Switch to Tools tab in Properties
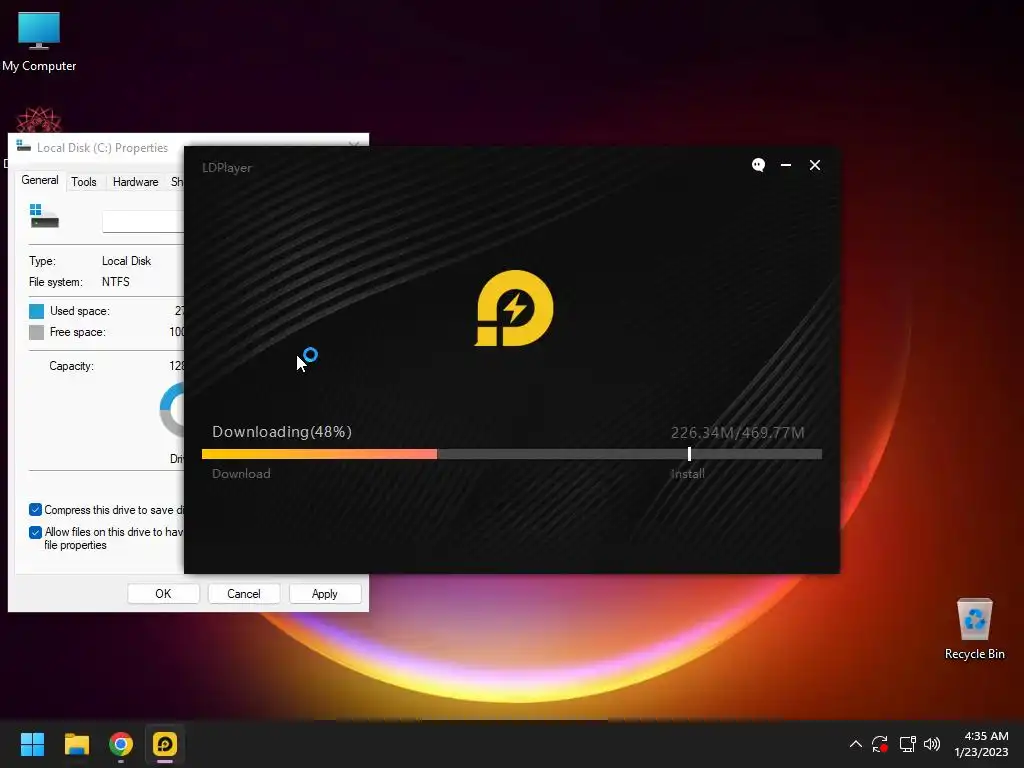Screen dimensions: 1024x768 [84, 182]
